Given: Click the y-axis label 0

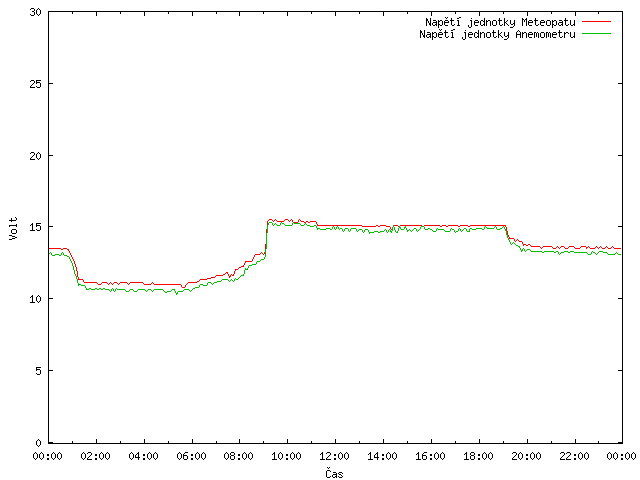Looking at the screenshot, I should click(x=38, y=443).
